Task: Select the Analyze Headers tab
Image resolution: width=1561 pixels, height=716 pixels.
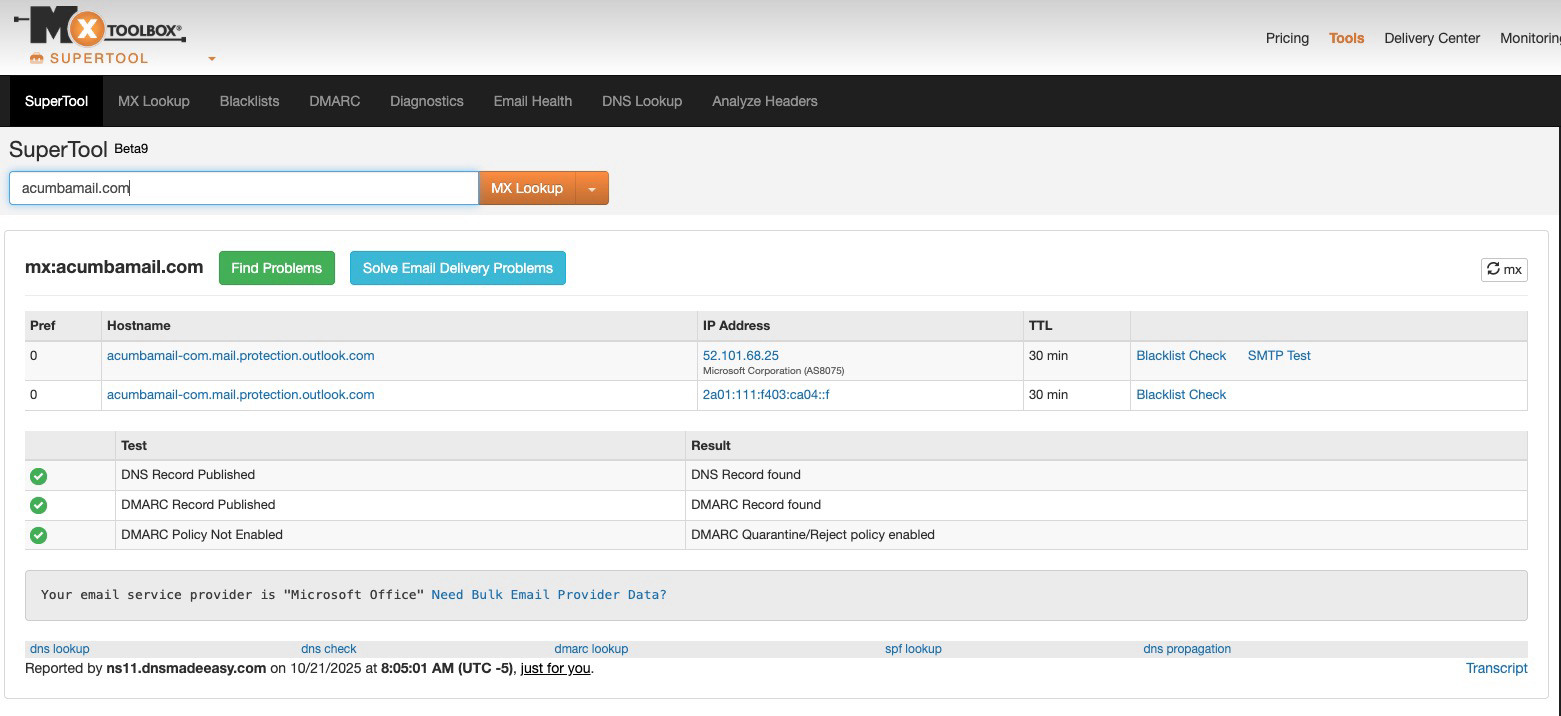Action: (764, 101)
